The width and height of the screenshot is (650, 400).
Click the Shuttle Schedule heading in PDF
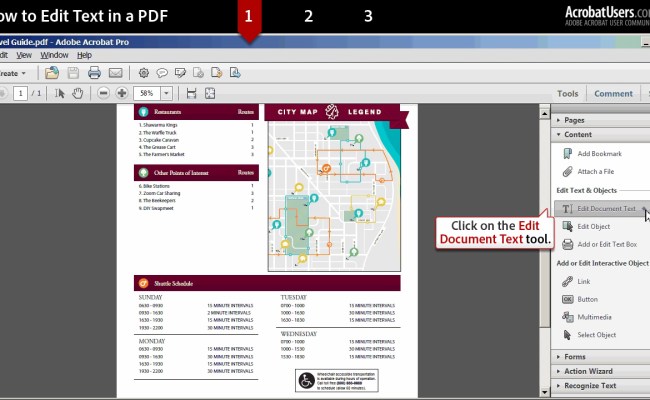pyautogui.click(x=173, y=284)
